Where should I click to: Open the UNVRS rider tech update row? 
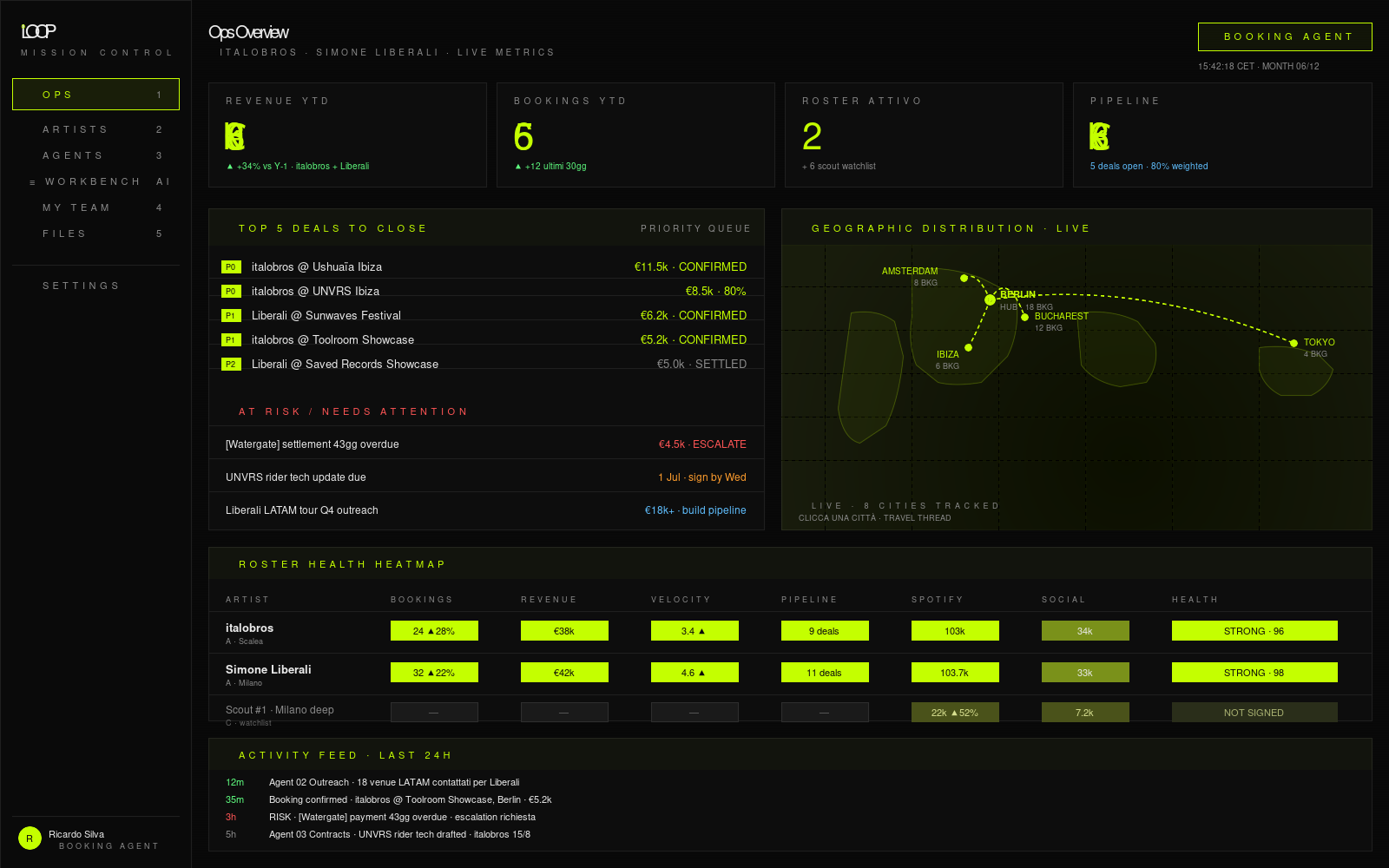pyautogui.click(x=486, y=477)
